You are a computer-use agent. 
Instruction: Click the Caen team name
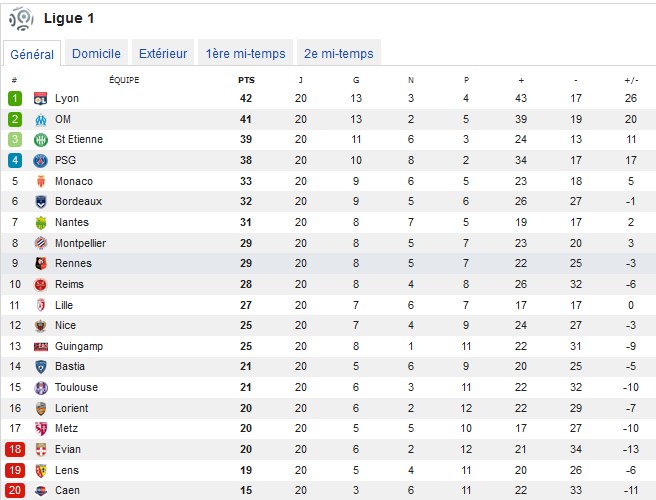coord(67,490)
